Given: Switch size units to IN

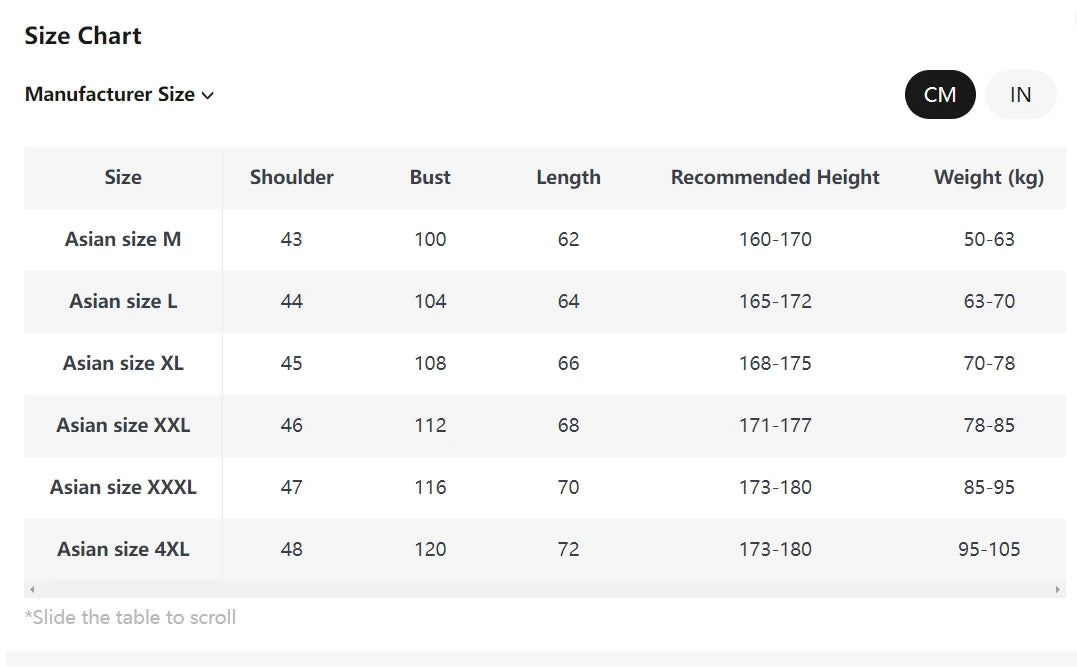Looking at the screenshot, I should pos(1020,95).
